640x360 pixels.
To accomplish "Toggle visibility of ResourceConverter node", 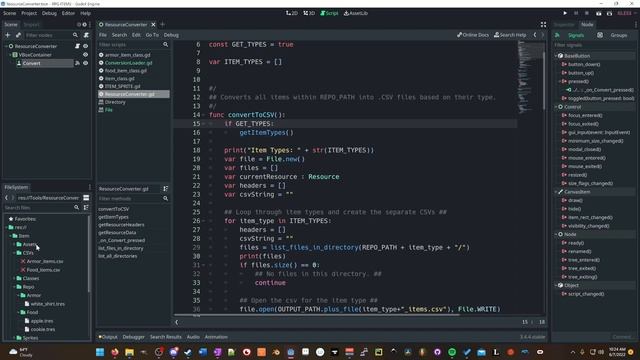I will point(85,46).
